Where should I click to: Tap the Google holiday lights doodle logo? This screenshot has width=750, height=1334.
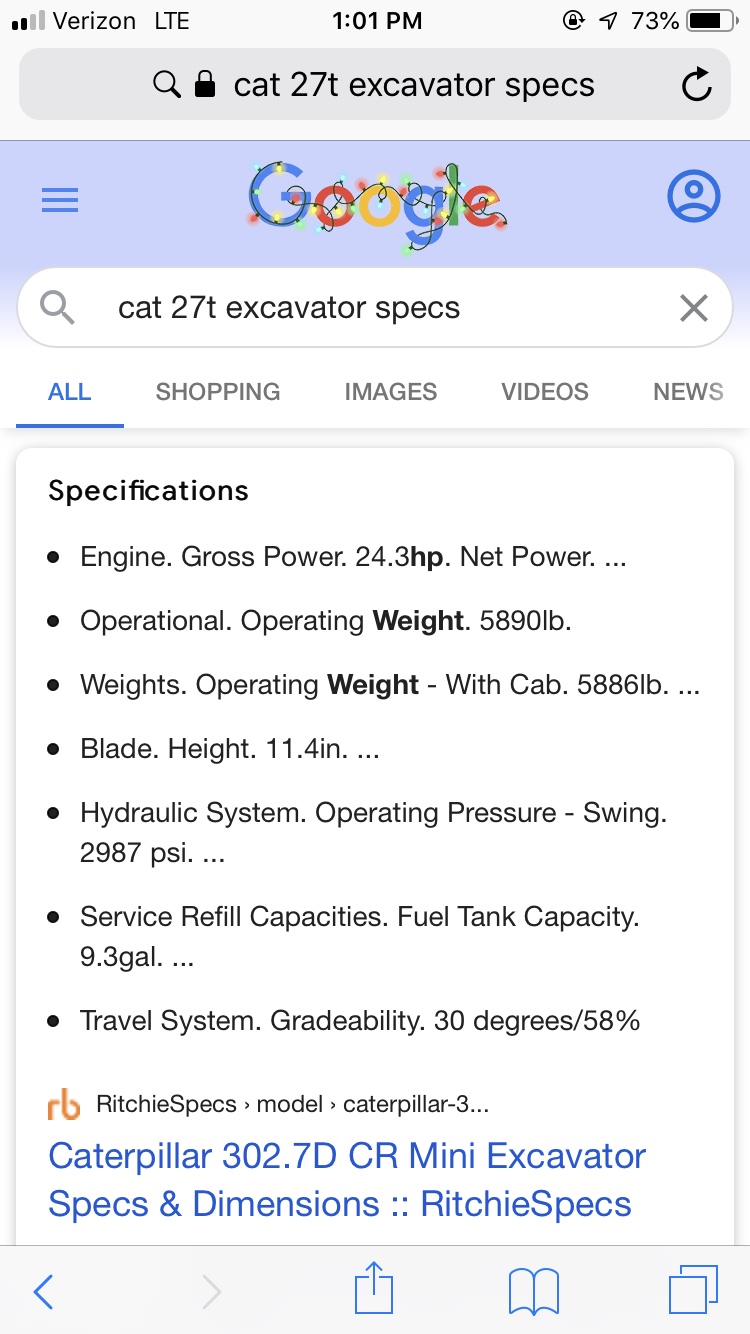pos(376,204)
